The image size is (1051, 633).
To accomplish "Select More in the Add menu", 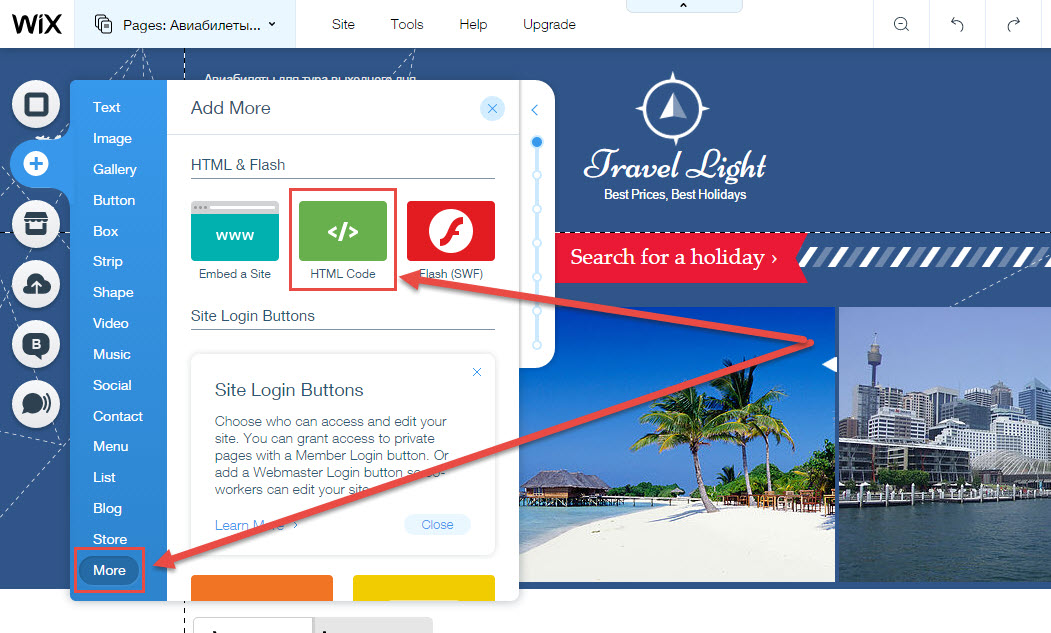I will (109, 571).
